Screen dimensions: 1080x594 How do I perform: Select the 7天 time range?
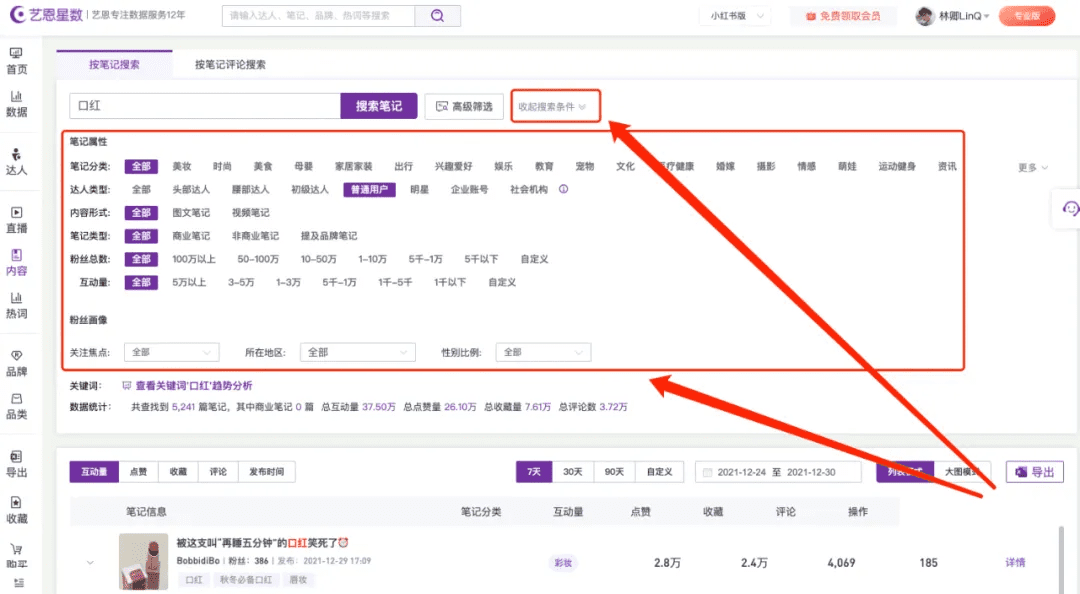tap(534, 472)
